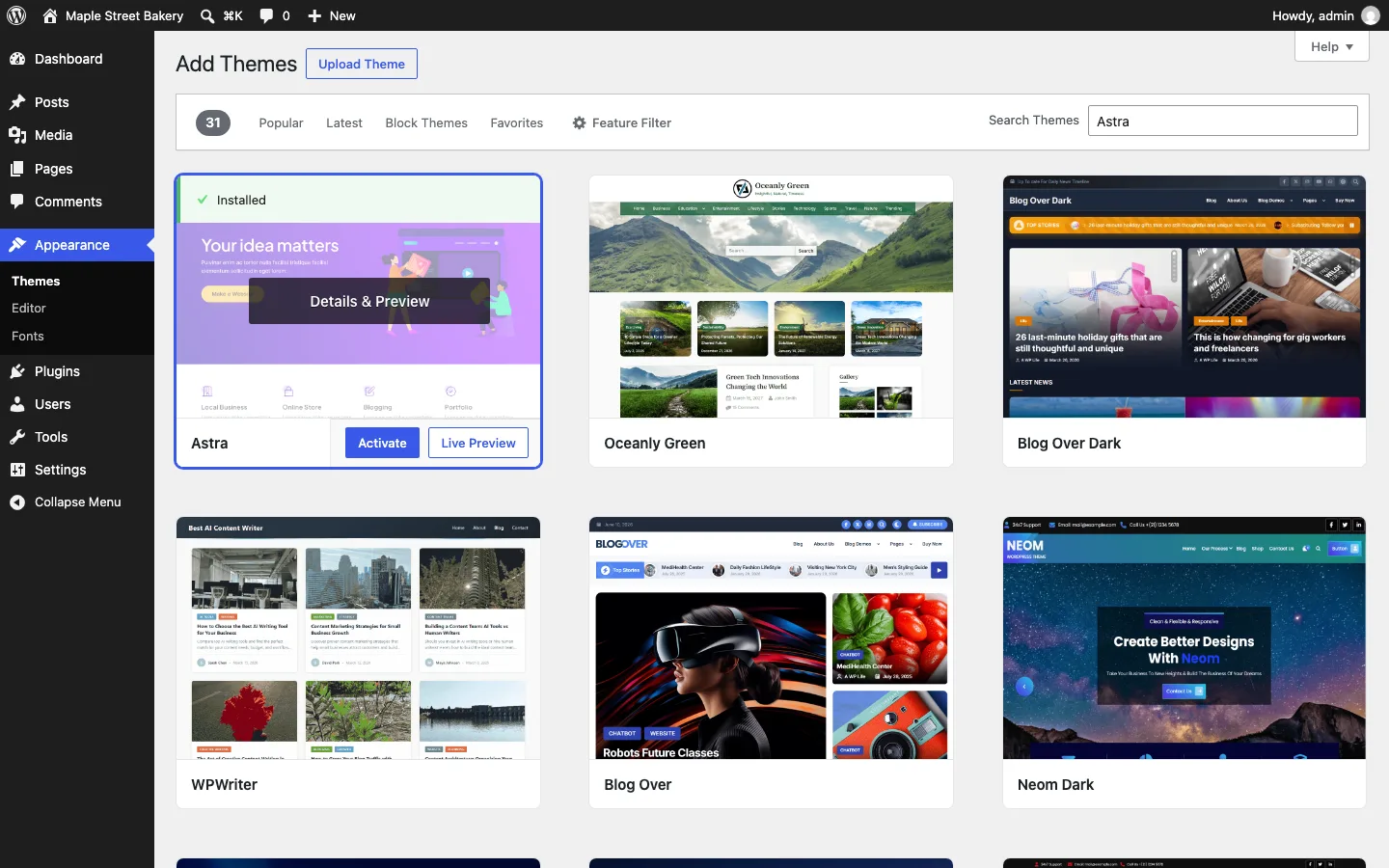The image size is (1389, 868).
Task: Open the Neom Dark theme thumbnail
Action: 1185,637
